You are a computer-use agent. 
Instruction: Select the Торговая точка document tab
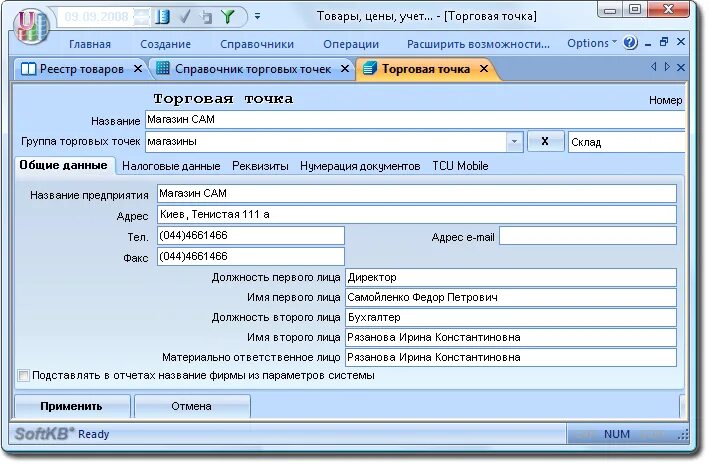[x=426, y=69]
